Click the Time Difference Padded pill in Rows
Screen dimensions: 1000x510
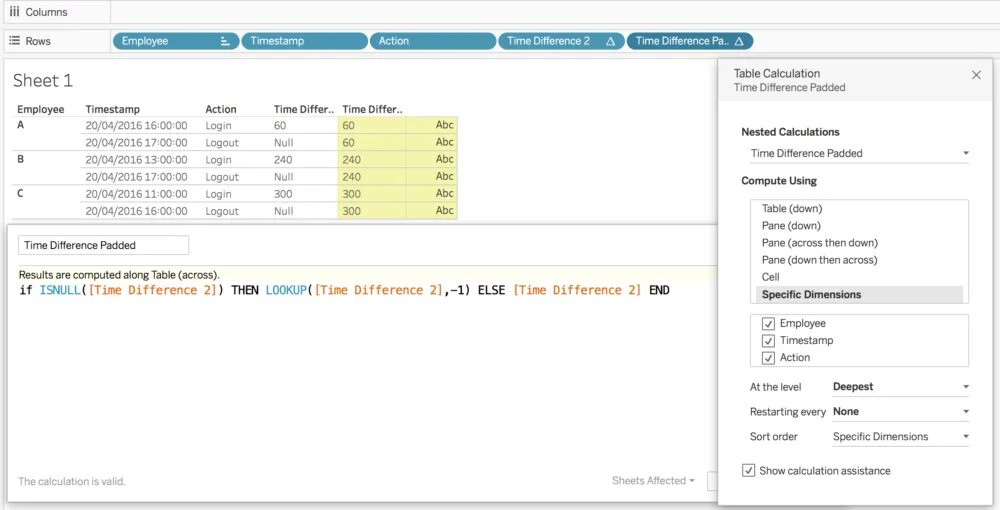tap(689, 41)
